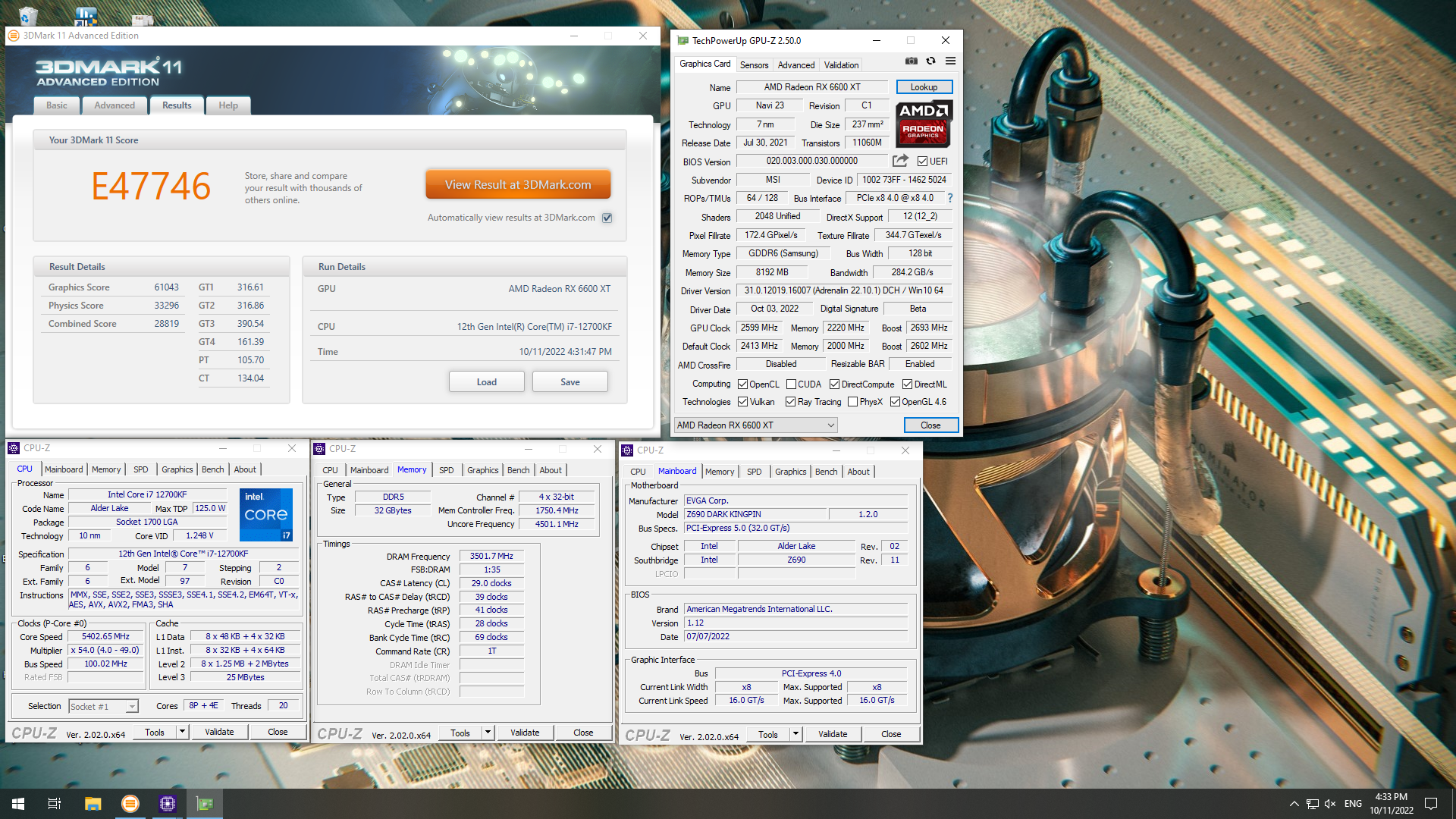Click the GPU-Z screenshot camera icon
The width and height of the screenshot is (1456, 819).
click(912, 61)
